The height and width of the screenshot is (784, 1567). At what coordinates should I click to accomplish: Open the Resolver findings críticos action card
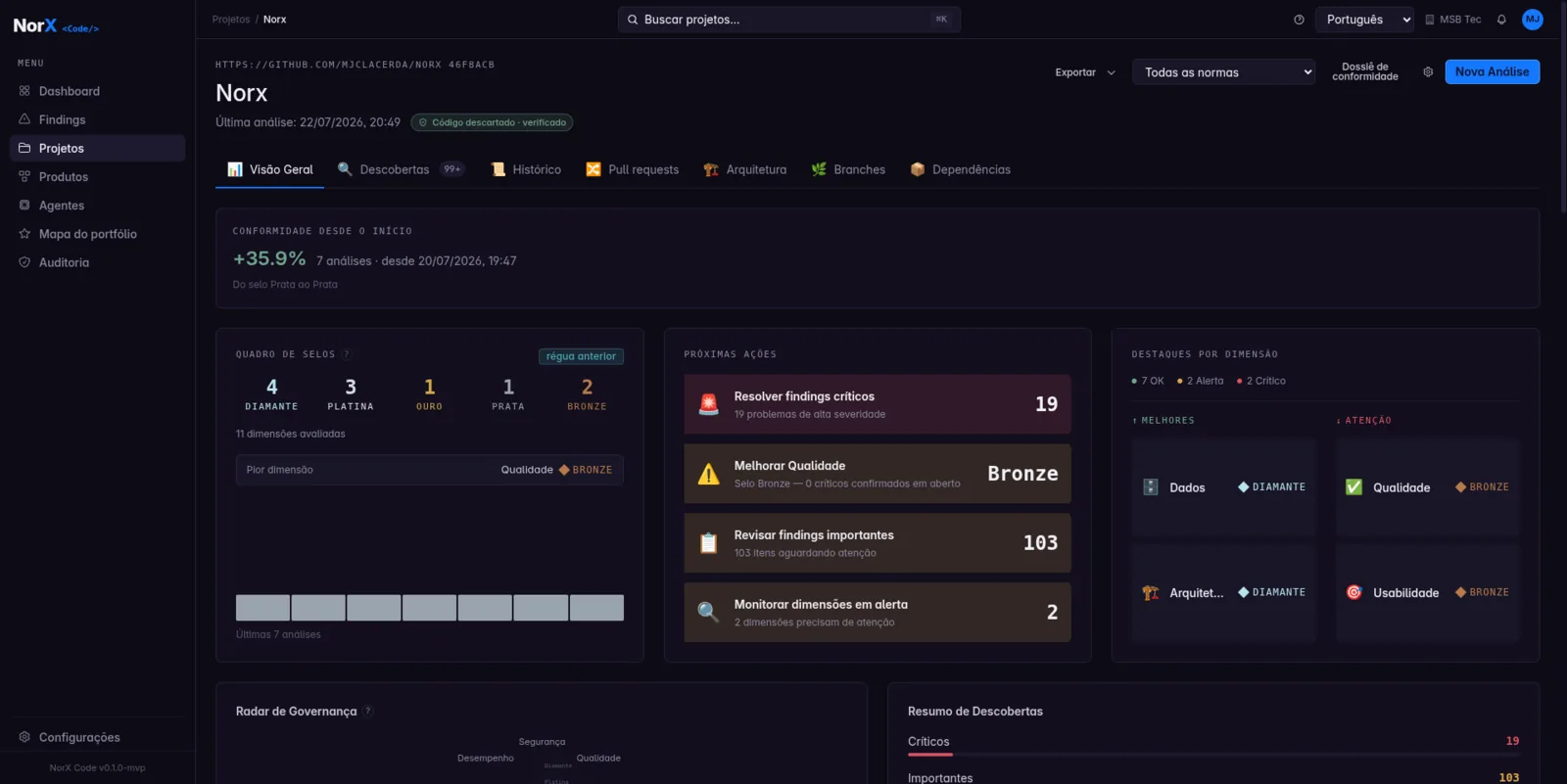[878, 404]
